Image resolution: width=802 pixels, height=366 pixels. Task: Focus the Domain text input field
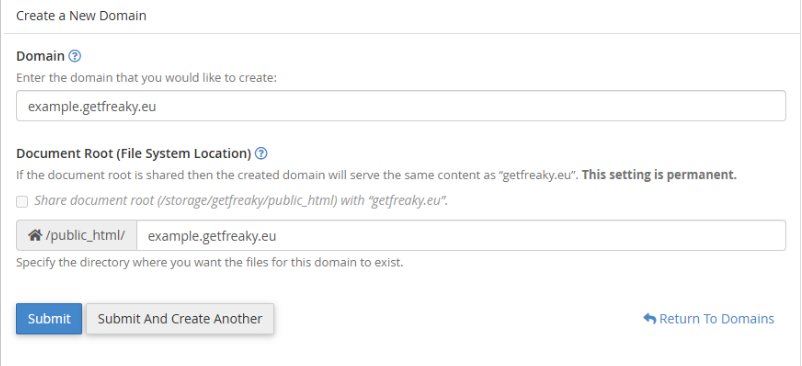(x=401, y=106)
